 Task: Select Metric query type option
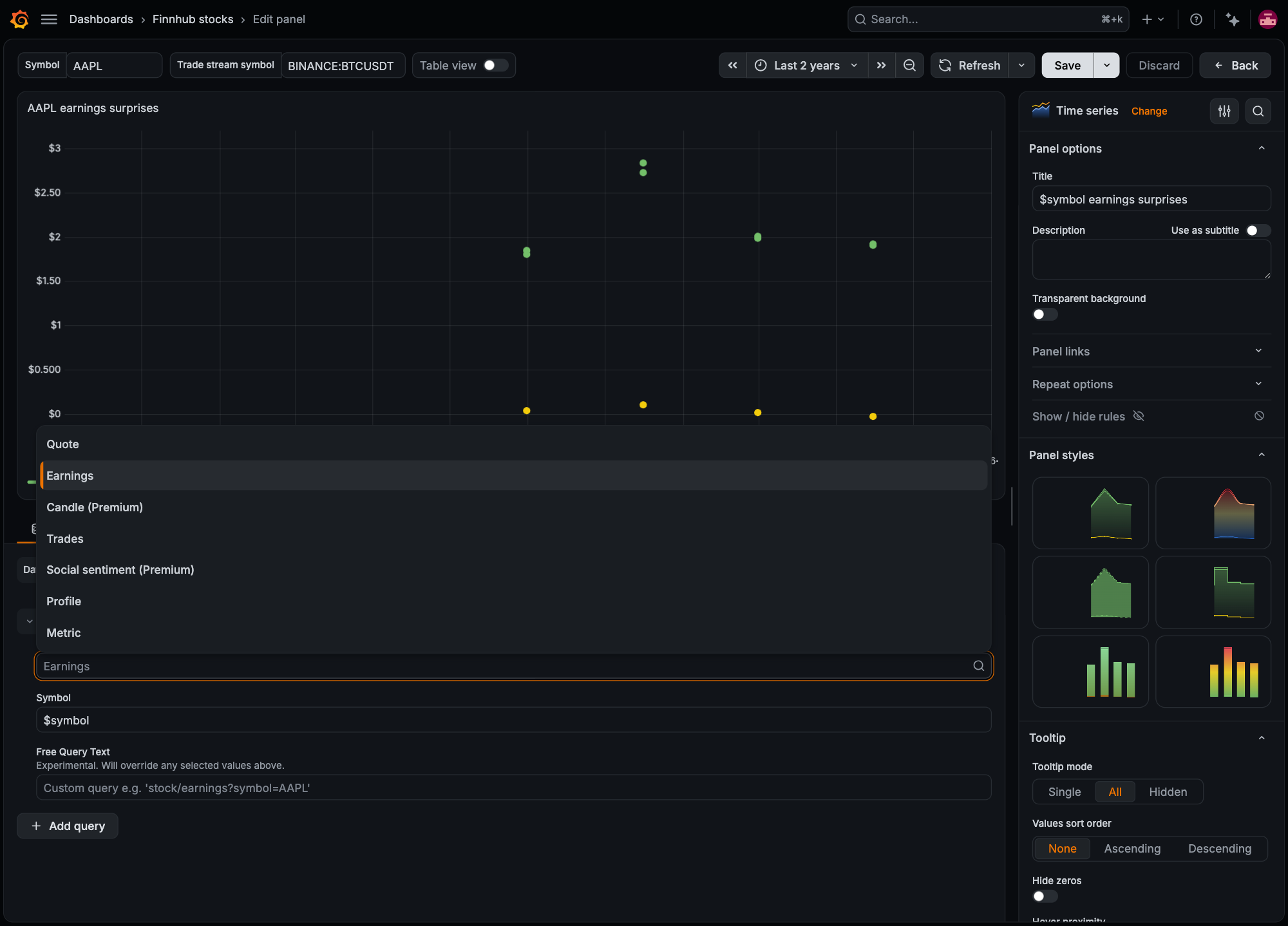pyautogui.click(x=513, y=632)
